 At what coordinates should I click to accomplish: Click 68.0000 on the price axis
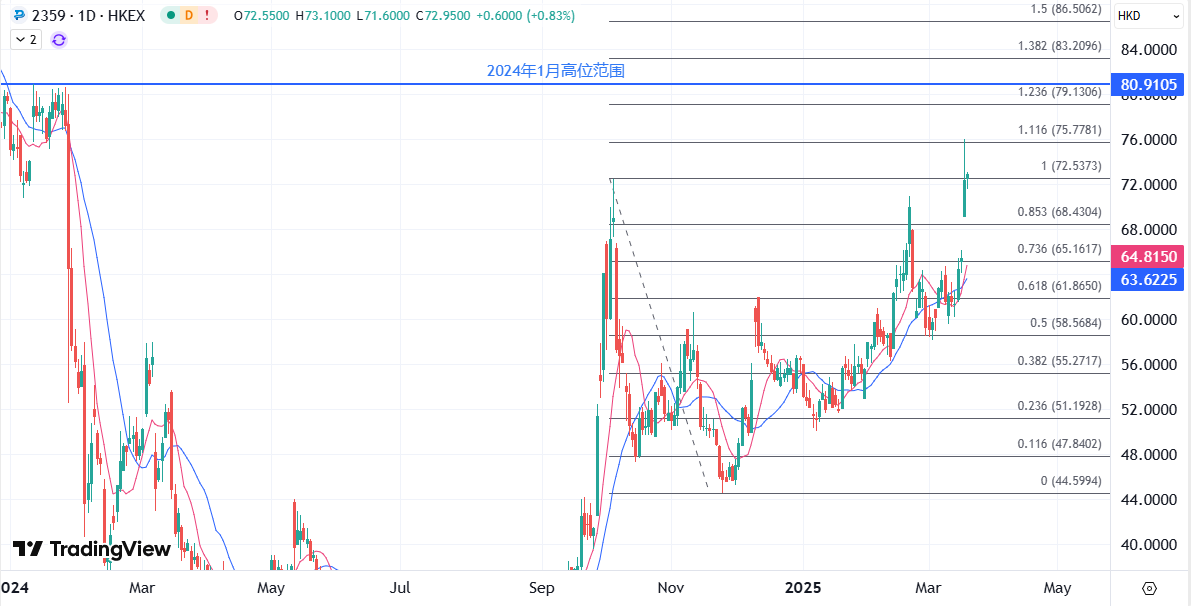tap(1150, 230)
